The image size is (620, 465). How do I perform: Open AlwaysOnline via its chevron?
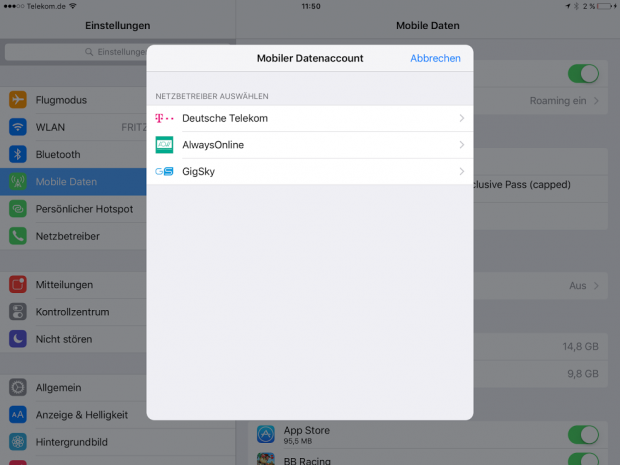pos(461,145)
